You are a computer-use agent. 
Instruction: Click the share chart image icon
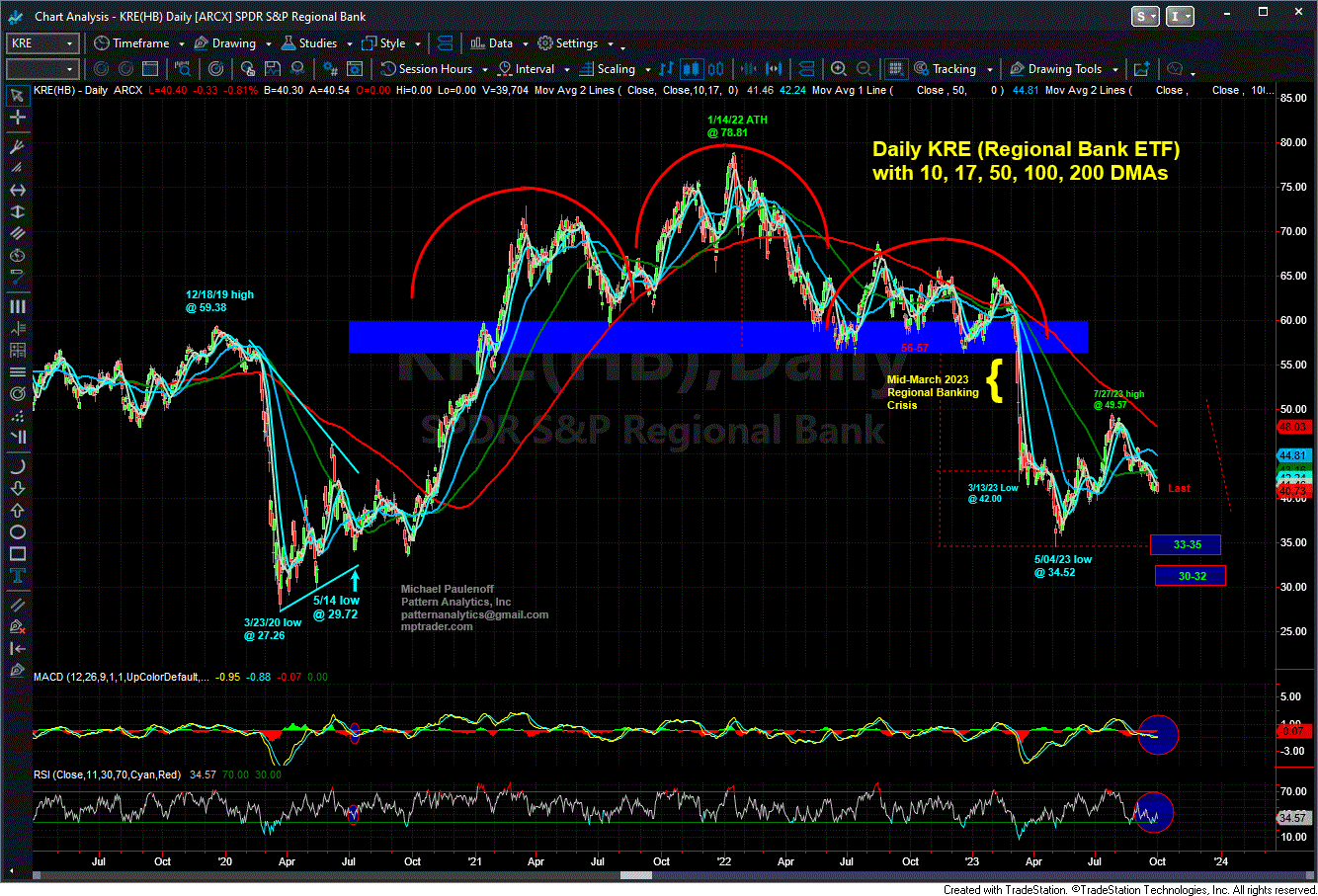click(1141, 69)
